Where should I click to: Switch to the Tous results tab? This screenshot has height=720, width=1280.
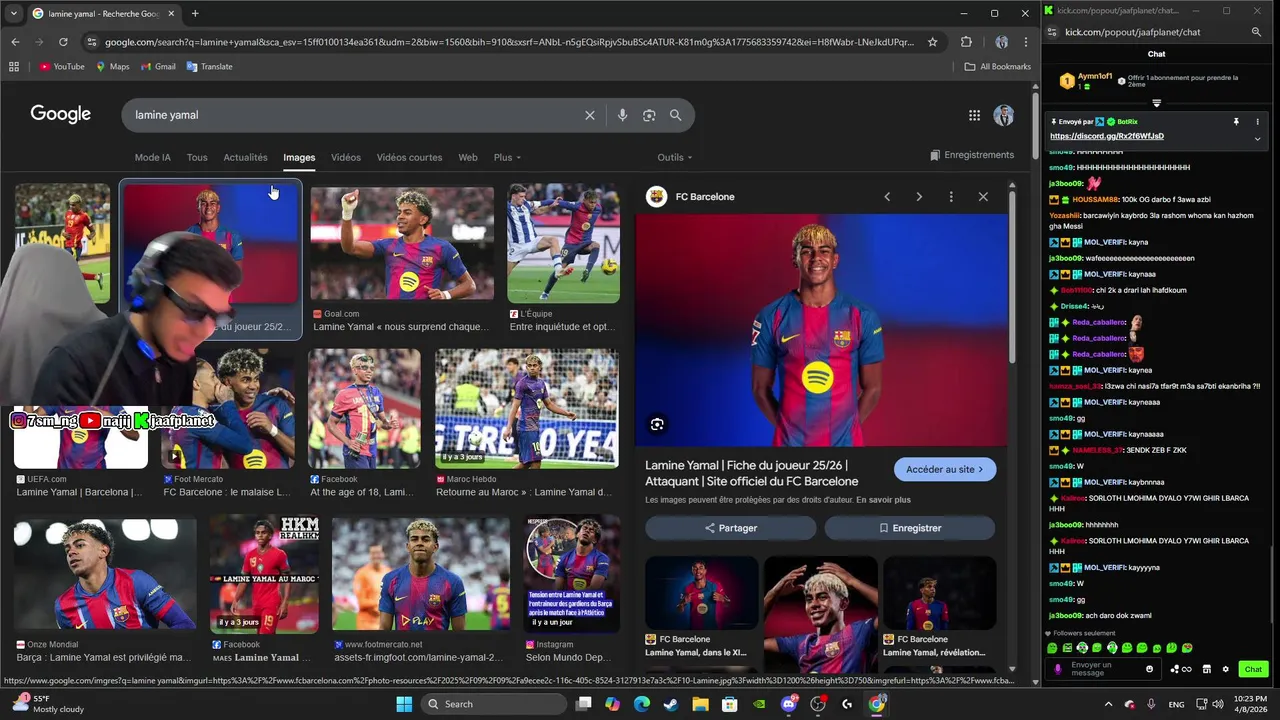click(x=197, y=157)
